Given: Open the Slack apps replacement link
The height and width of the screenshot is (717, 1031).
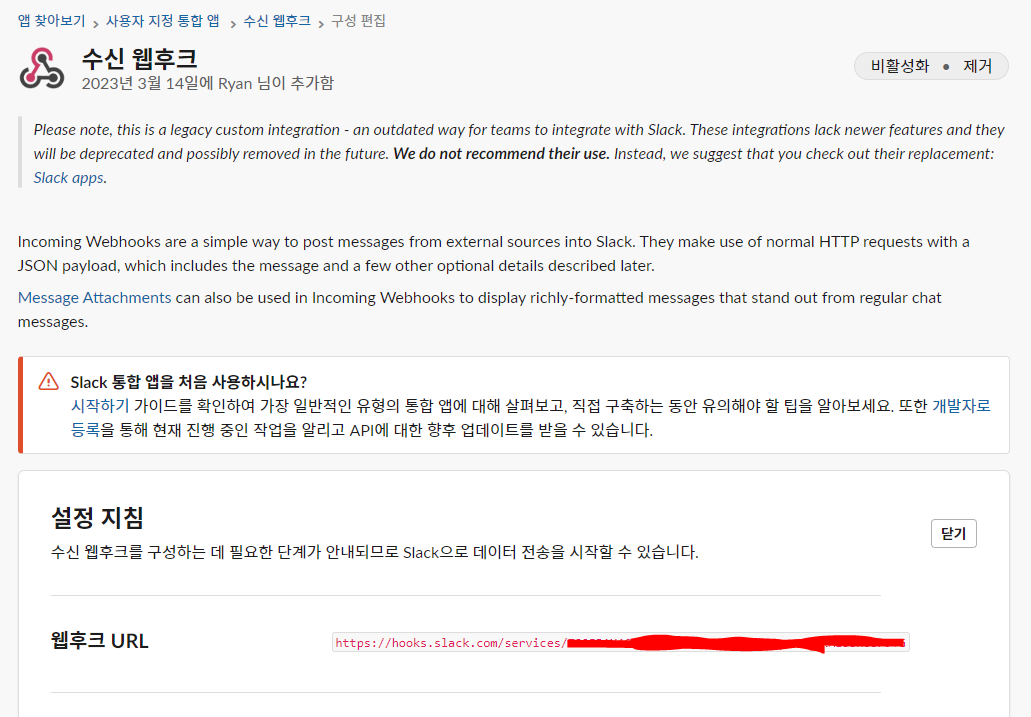Looking at the screenshot, I should pyautogui.click(x=68, y=178).
